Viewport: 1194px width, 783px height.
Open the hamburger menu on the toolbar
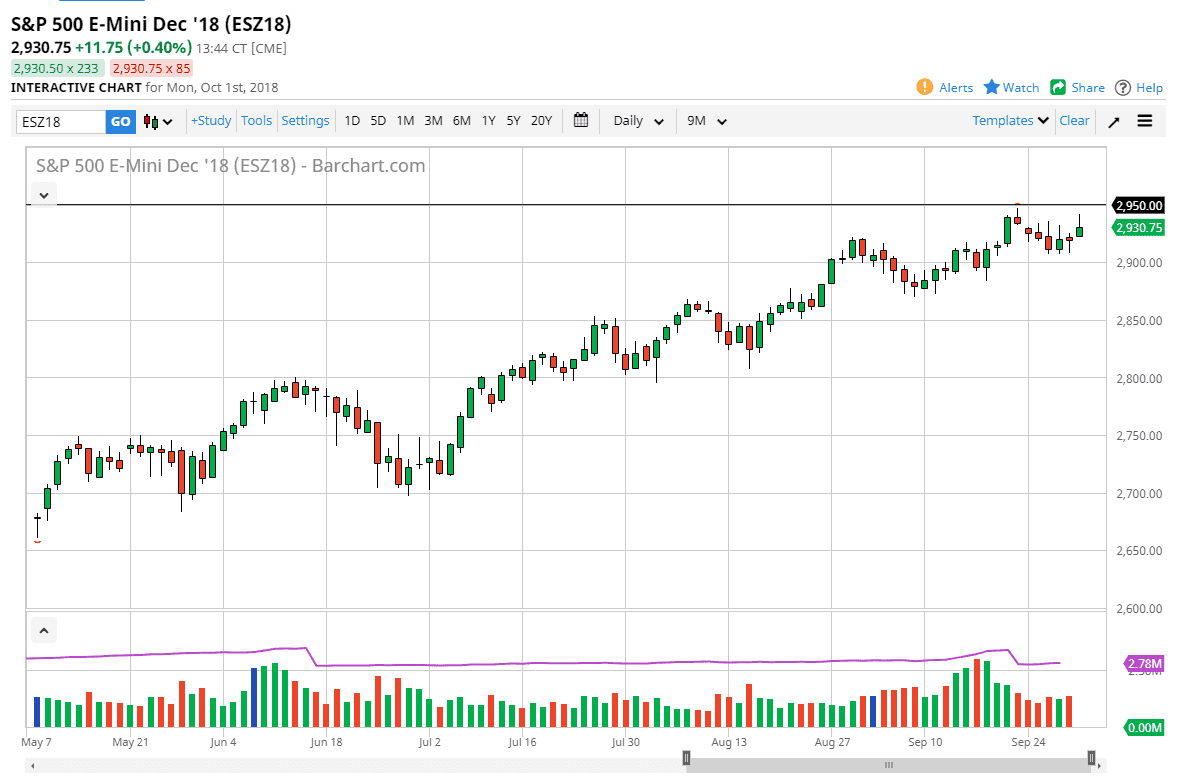[1145, 120]
